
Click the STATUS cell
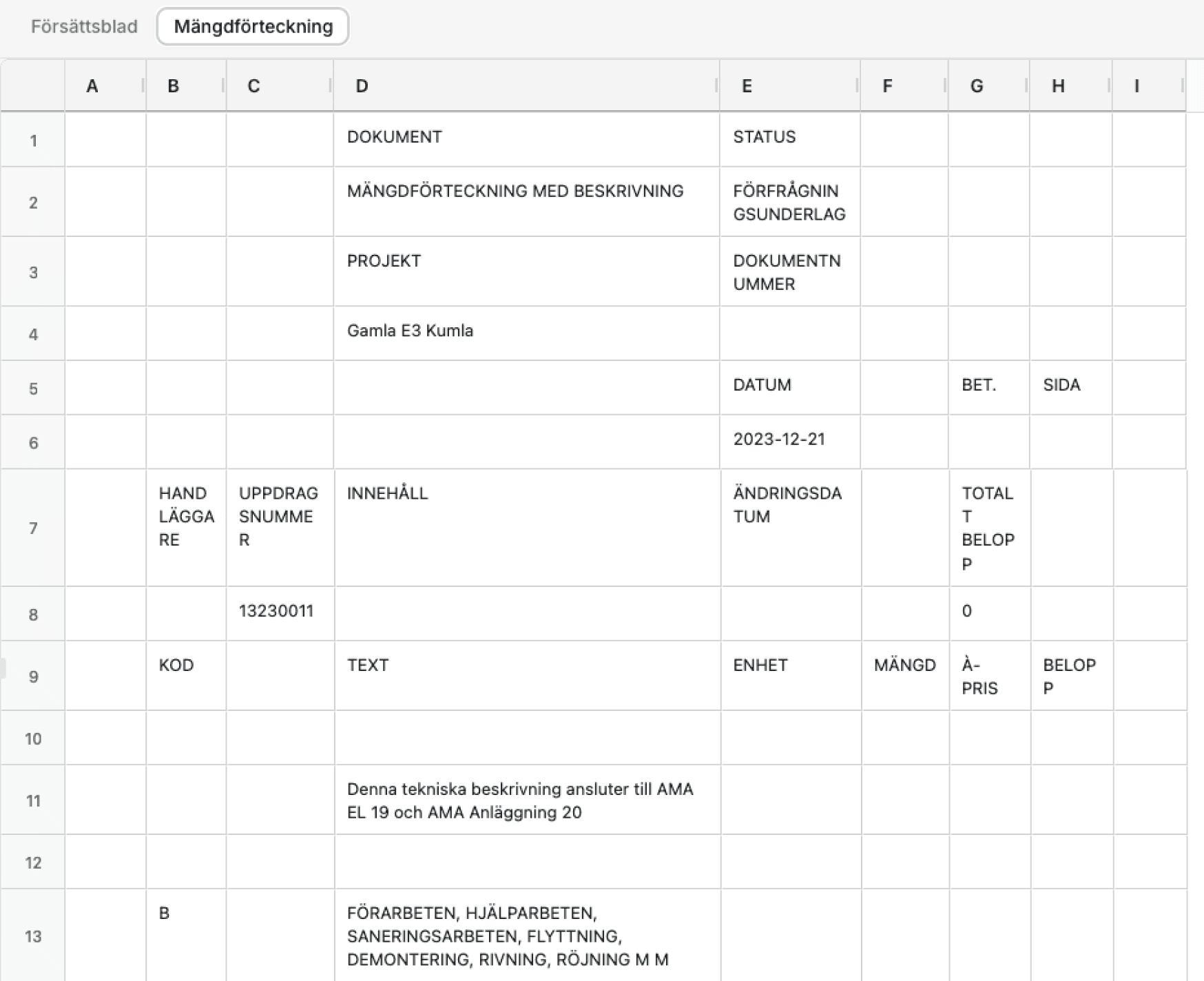coord(790,140)
